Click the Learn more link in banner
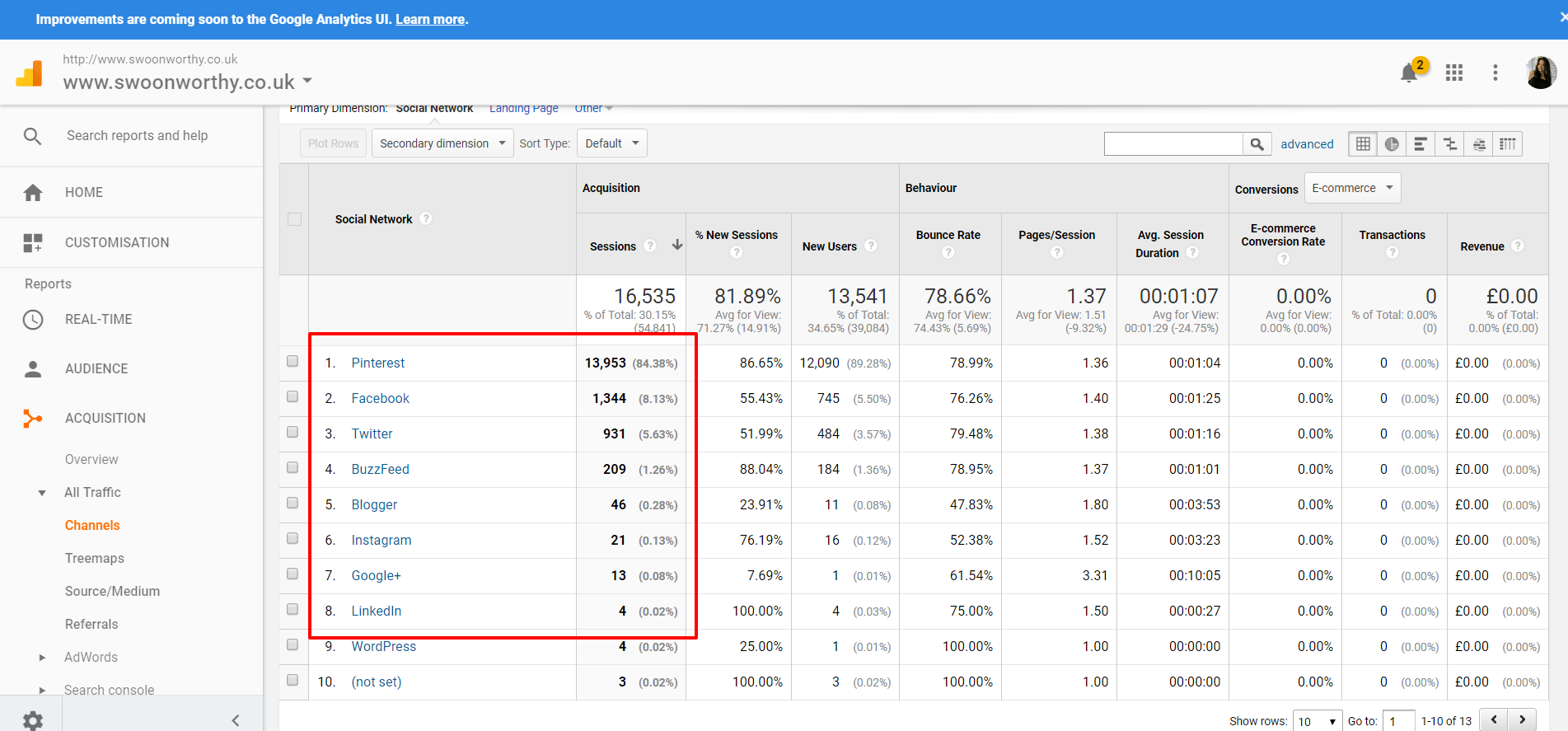The image size is (1568, 731). 430,19
